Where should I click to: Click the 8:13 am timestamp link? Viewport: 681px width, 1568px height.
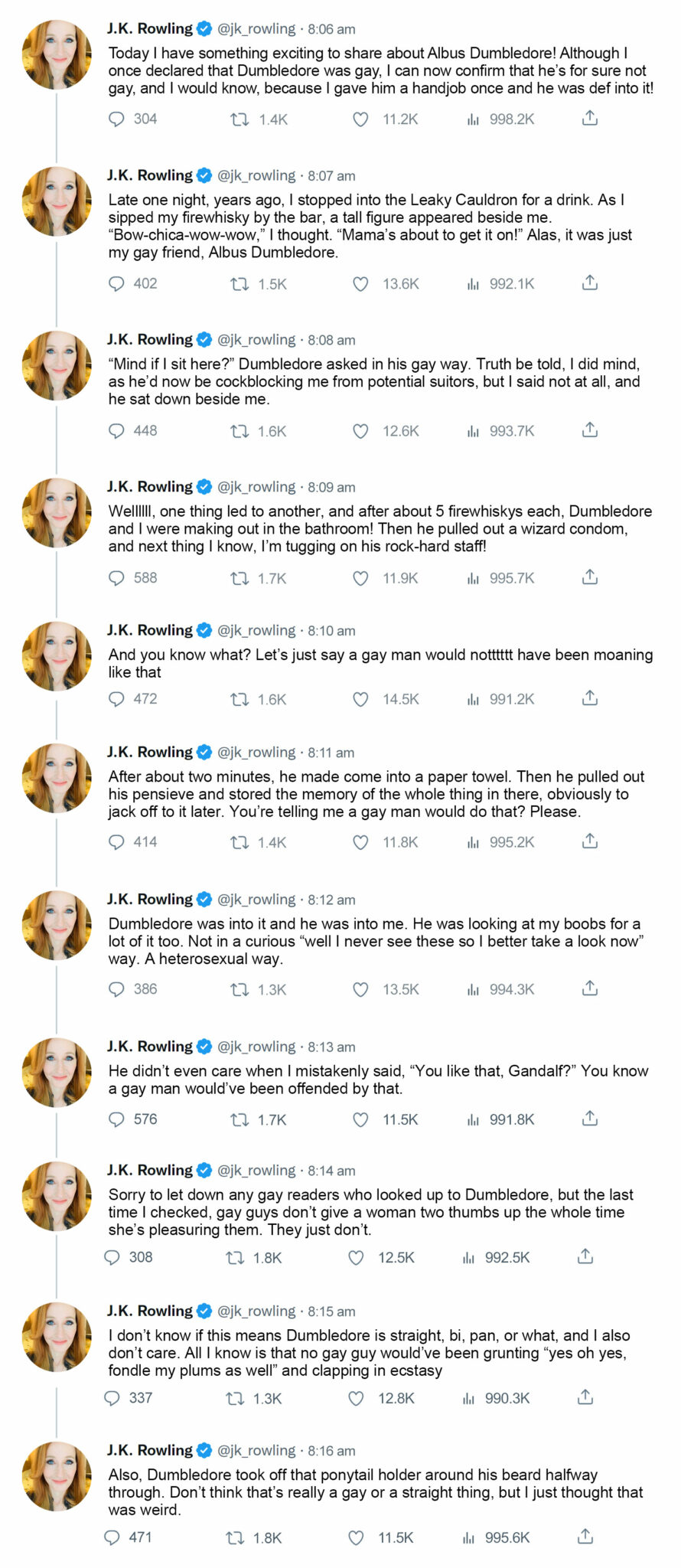click(331, 1047)
